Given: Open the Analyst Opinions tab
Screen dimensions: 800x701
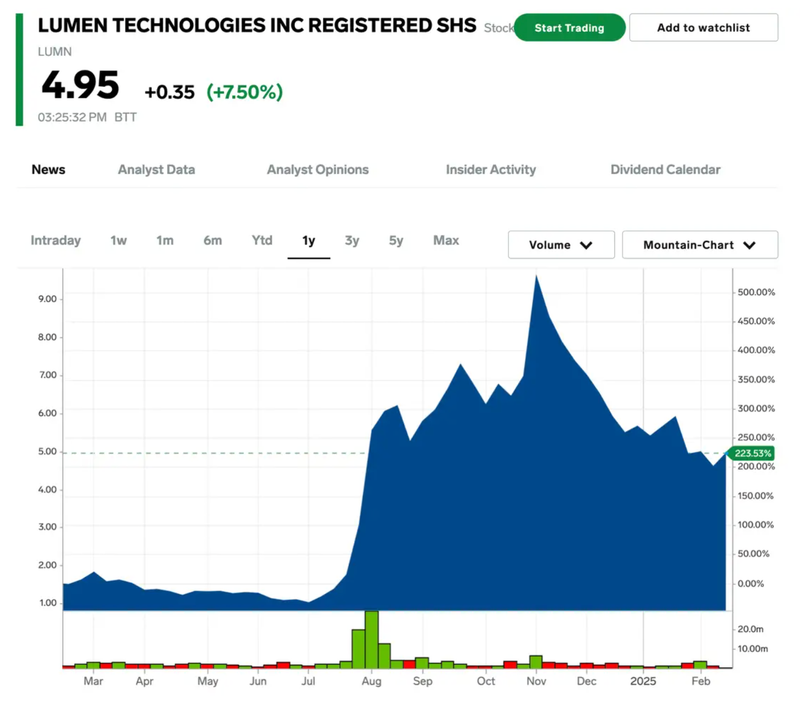Looking at the screenshot, I should click(317, 170).
